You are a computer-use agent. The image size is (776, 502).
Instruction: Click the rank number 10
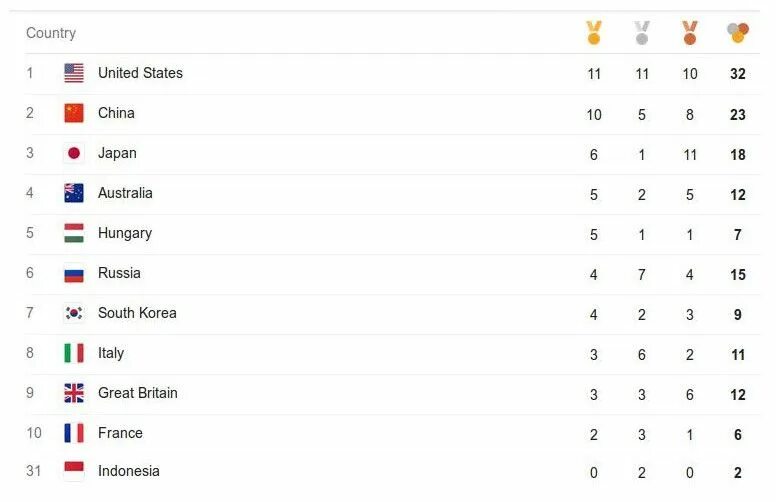point(35,433)
